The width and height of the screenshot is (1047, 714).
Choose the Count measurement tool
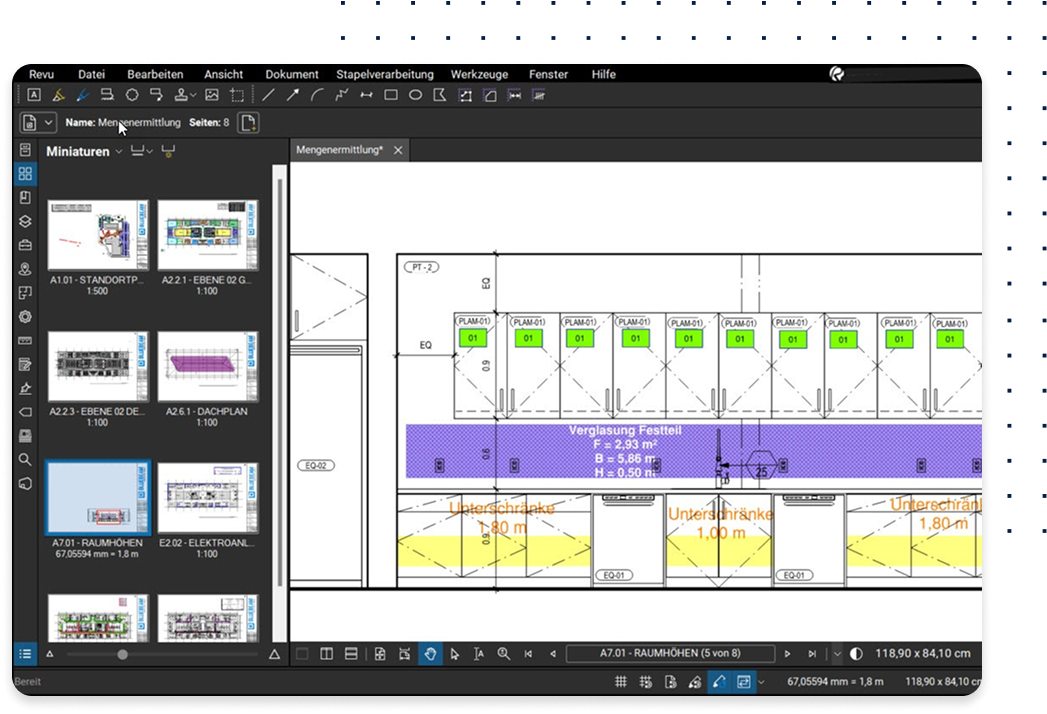click(538, 96)
